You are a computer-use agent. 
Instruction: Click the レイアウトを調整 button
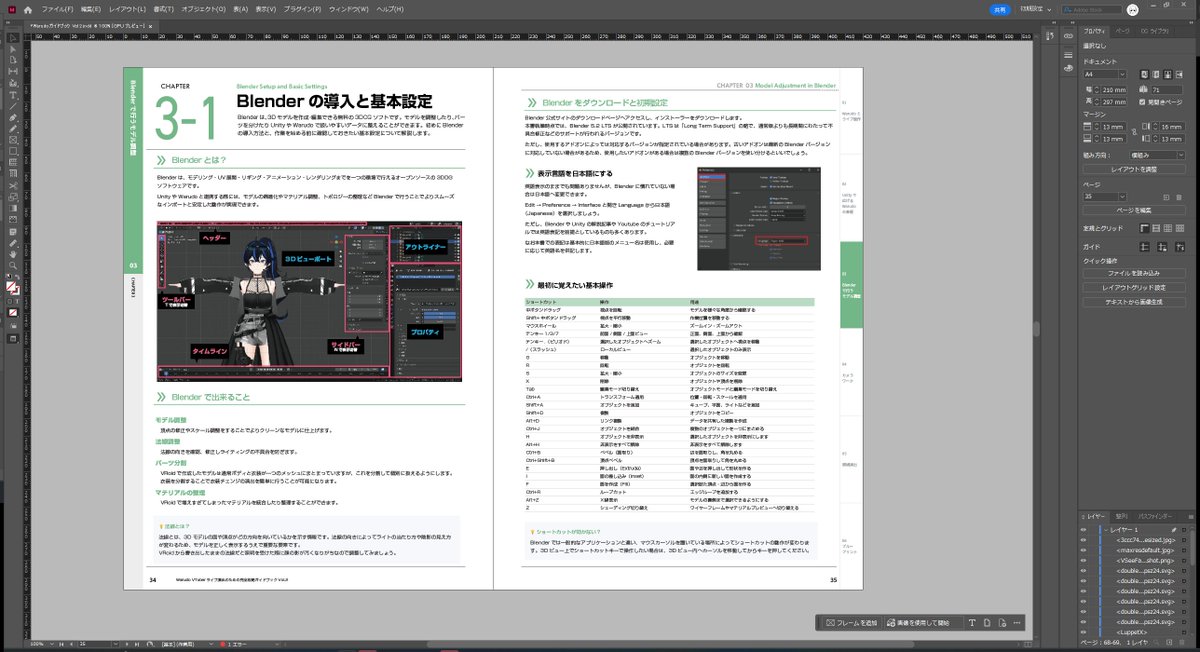(x=1136, y=169)
